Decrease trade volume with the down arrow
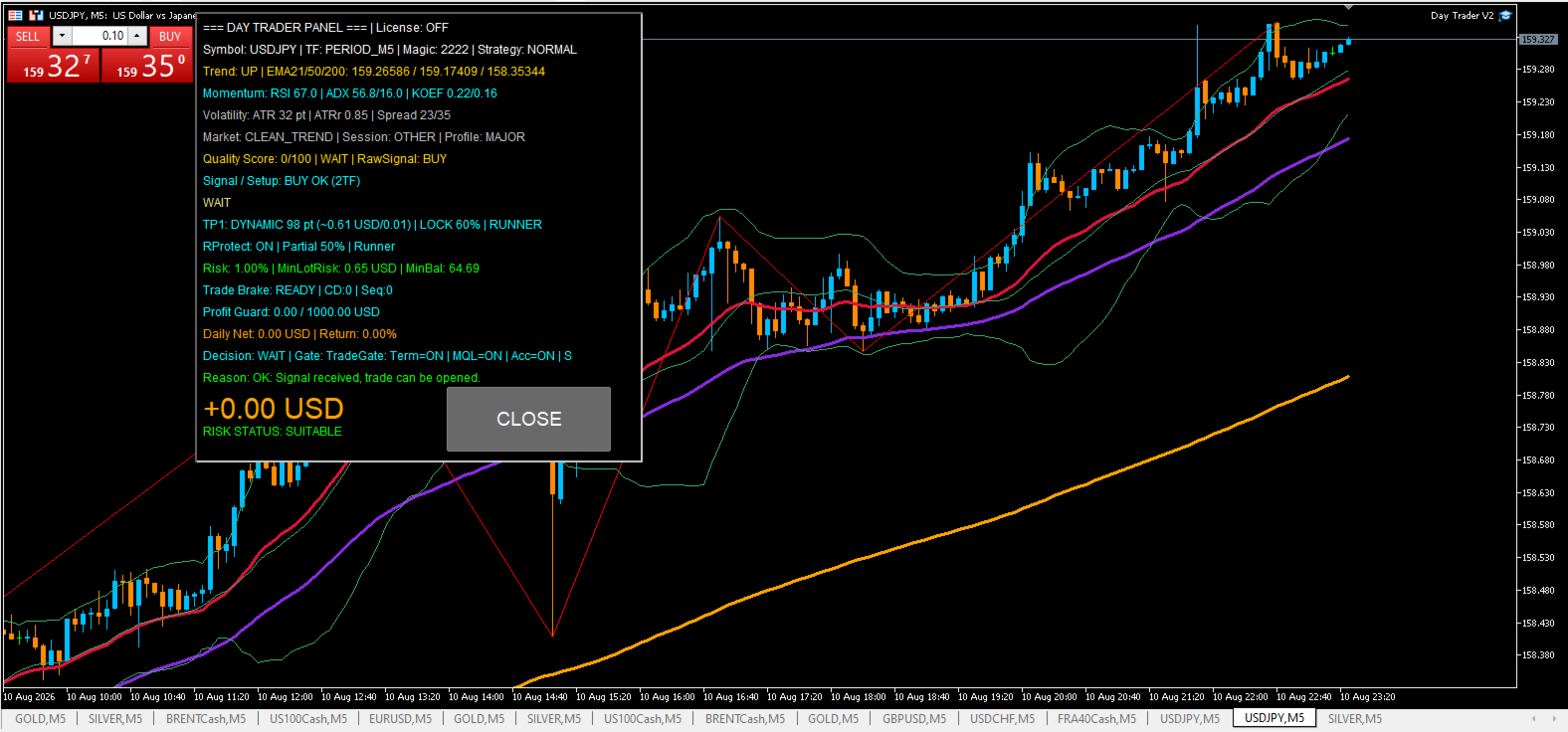The image size is (1568, 732). tap(62, 36)
